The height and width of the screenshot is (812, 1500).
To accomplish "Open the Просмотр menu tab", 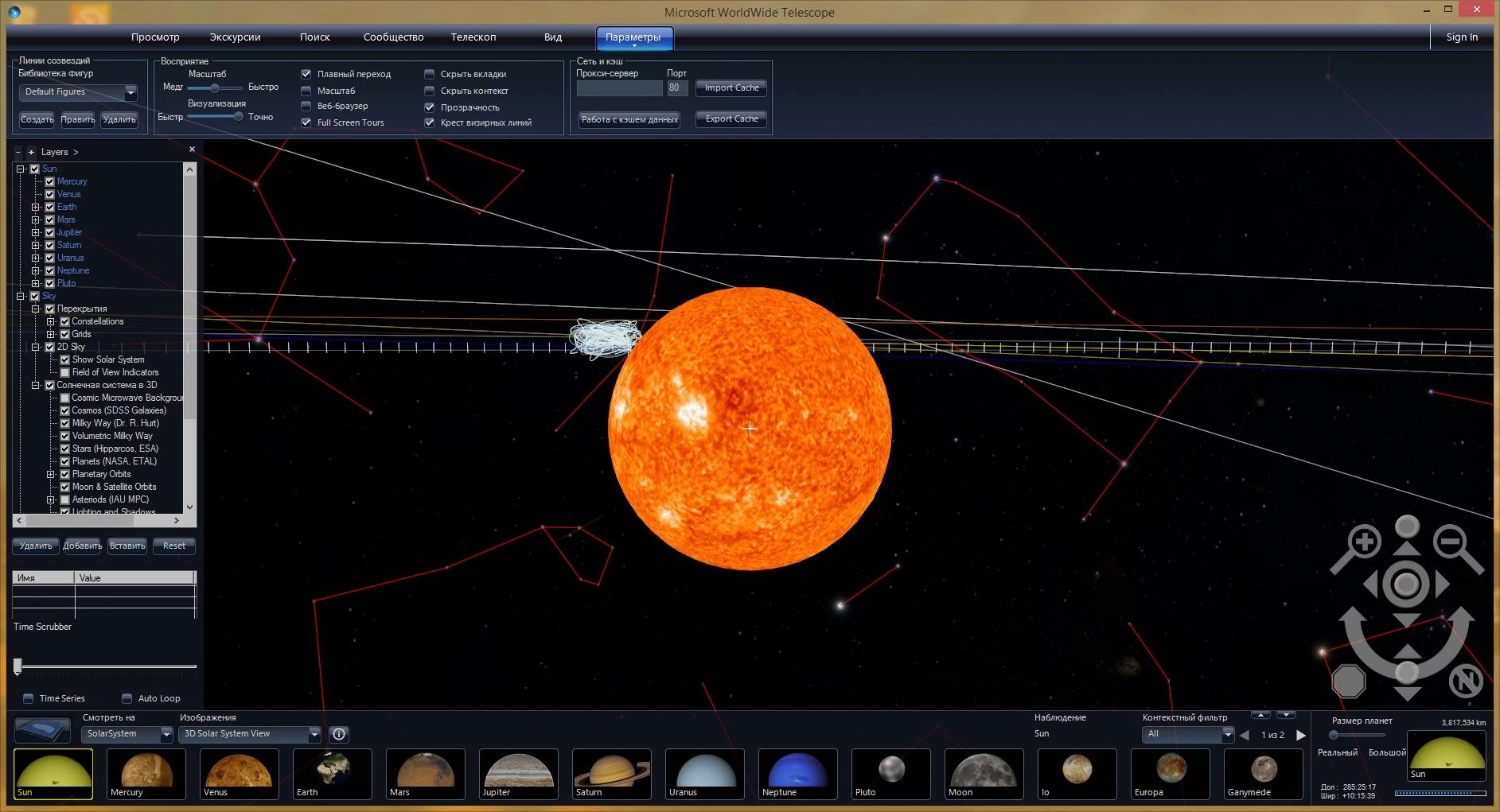I will (x=155, y=37).
